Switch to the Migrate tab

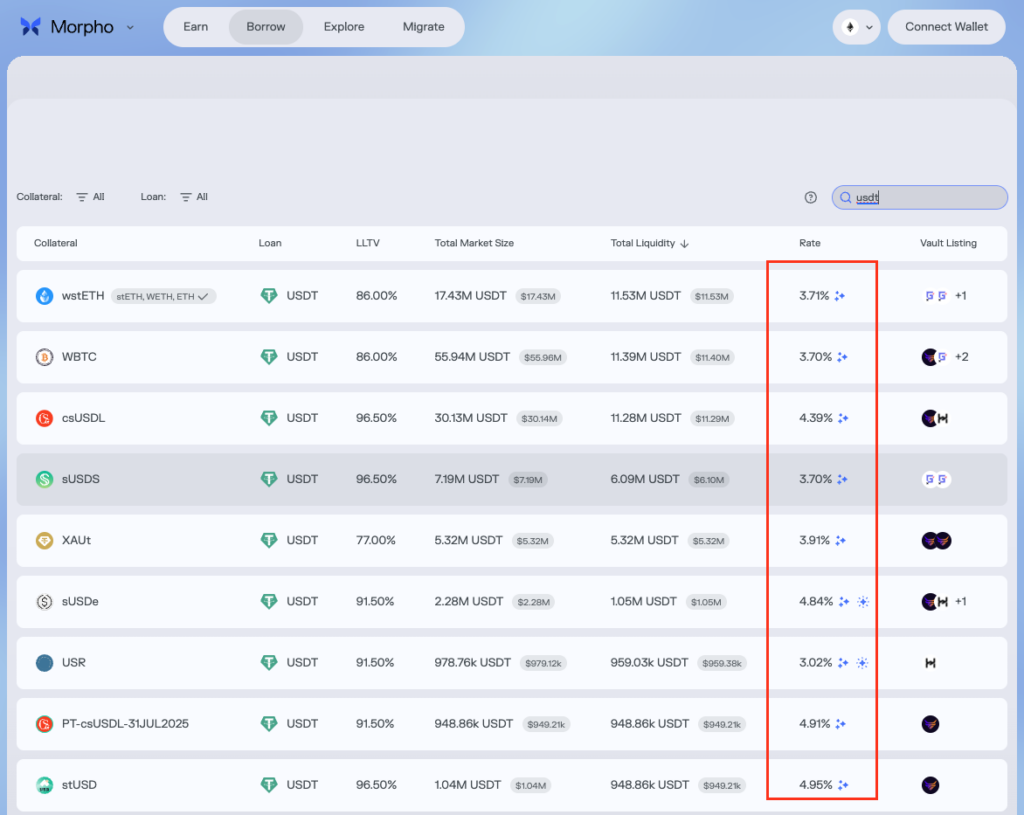coord(423,27)
